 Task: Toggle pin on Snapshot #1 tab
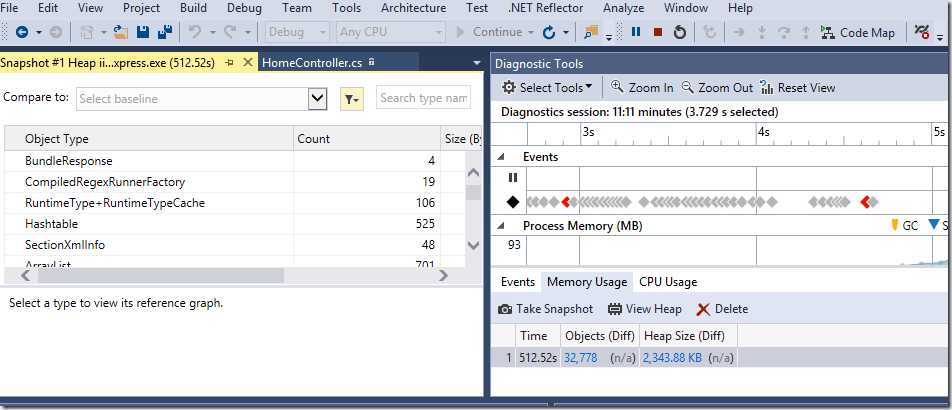230,63
